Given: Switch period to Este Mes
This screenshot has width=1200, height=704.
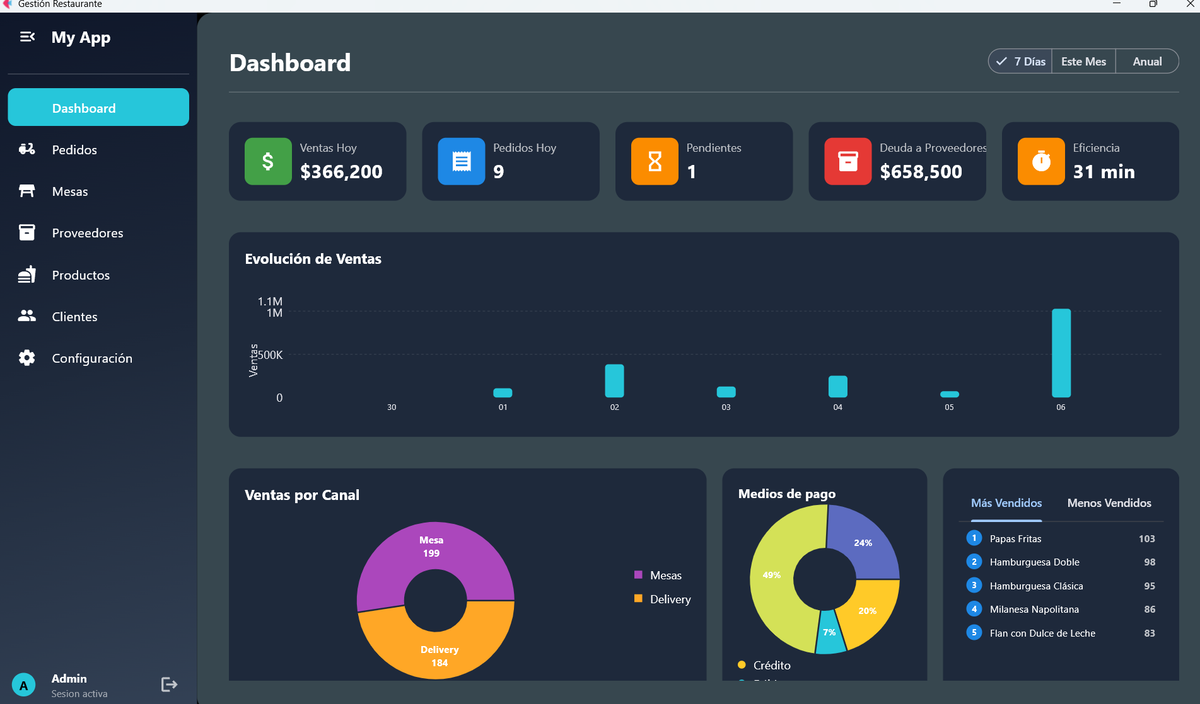Looking at the screenshot, I should tap(1083, 62).
